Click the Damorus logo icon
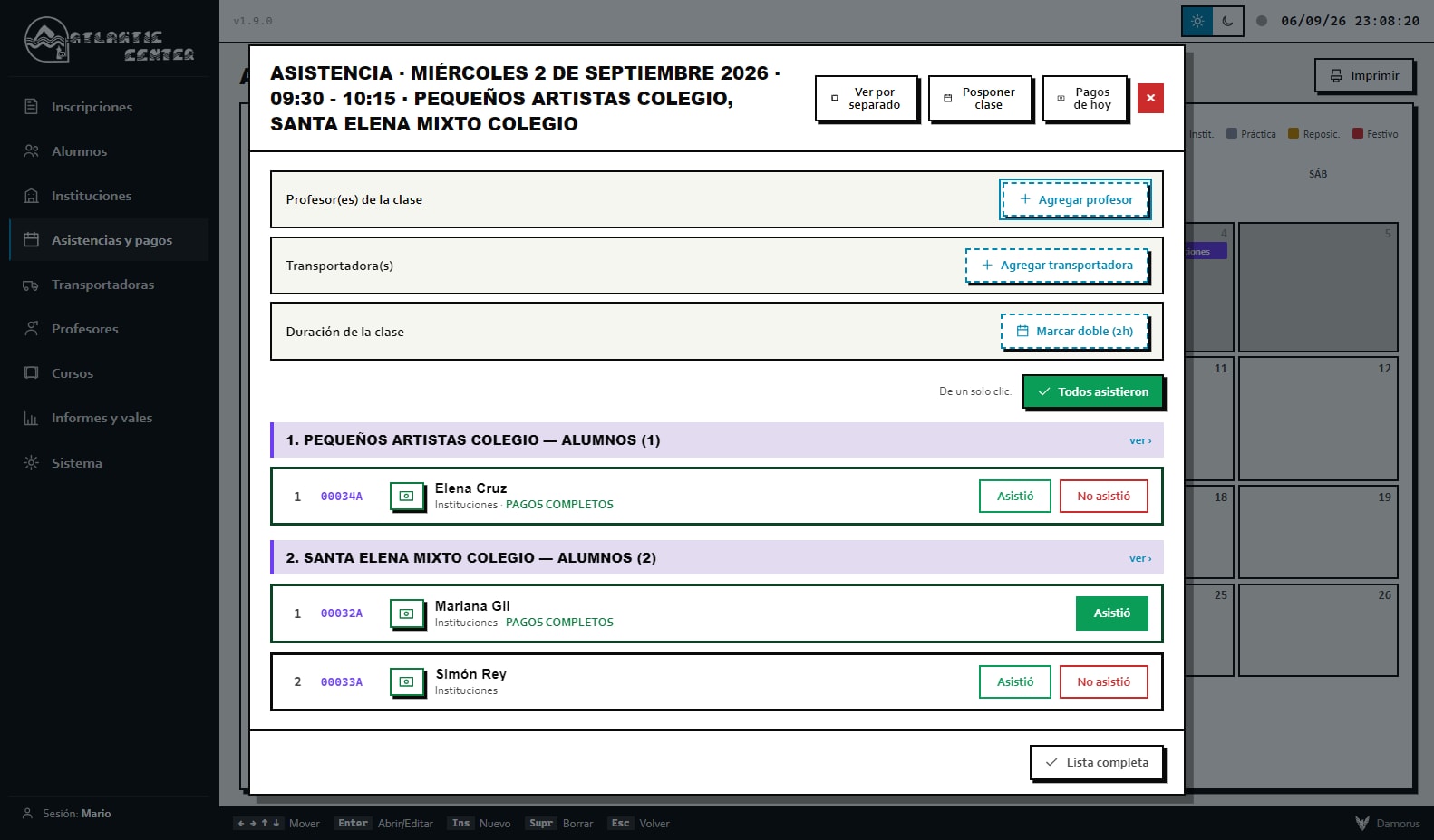This screenshot has width=1434, height=840. point(1362,823)
